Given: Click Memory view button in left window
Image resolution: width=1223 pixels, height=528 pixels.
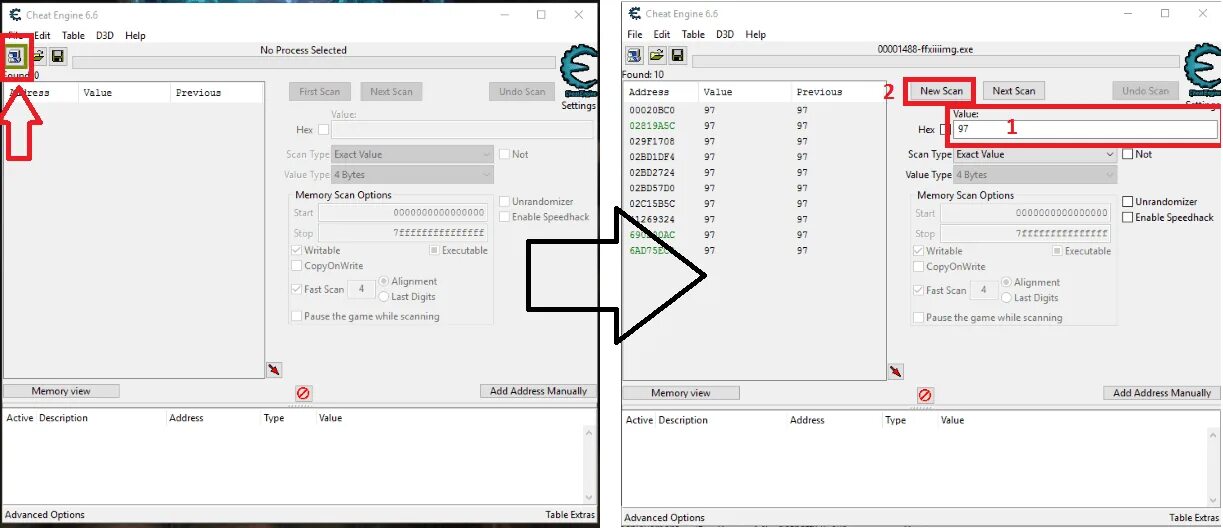Looking at the screenshot, I should (x=62, y=391).
